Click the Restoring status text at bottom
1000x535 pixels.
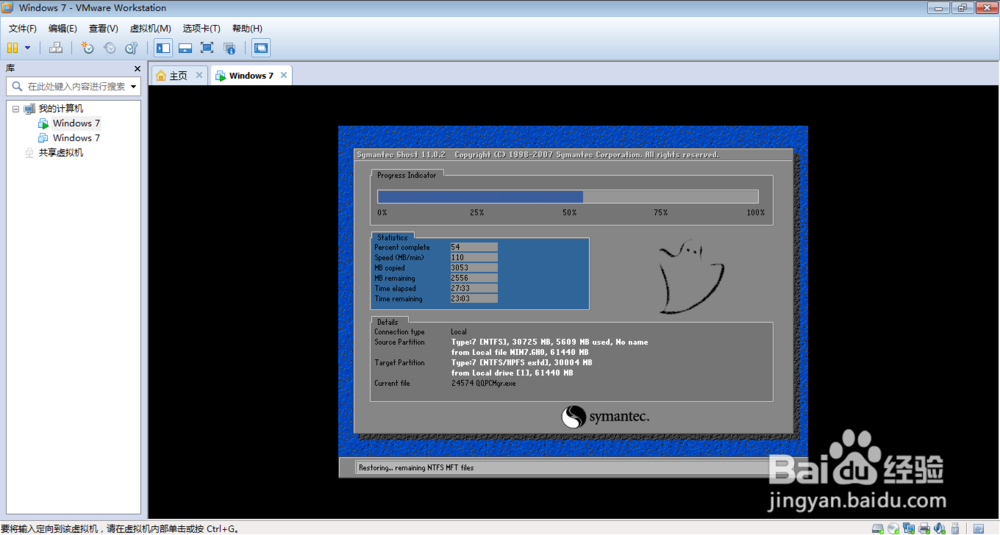[416, 467]
